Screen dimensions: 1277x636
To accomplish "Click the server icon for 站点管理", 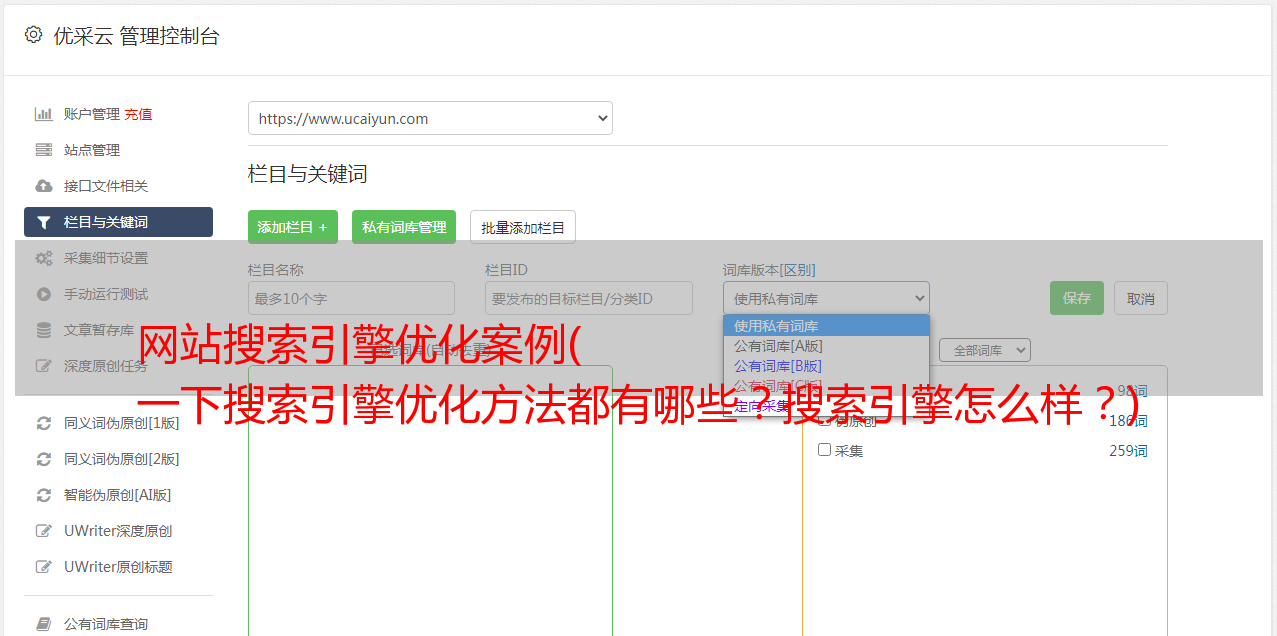I will point(44,150).
